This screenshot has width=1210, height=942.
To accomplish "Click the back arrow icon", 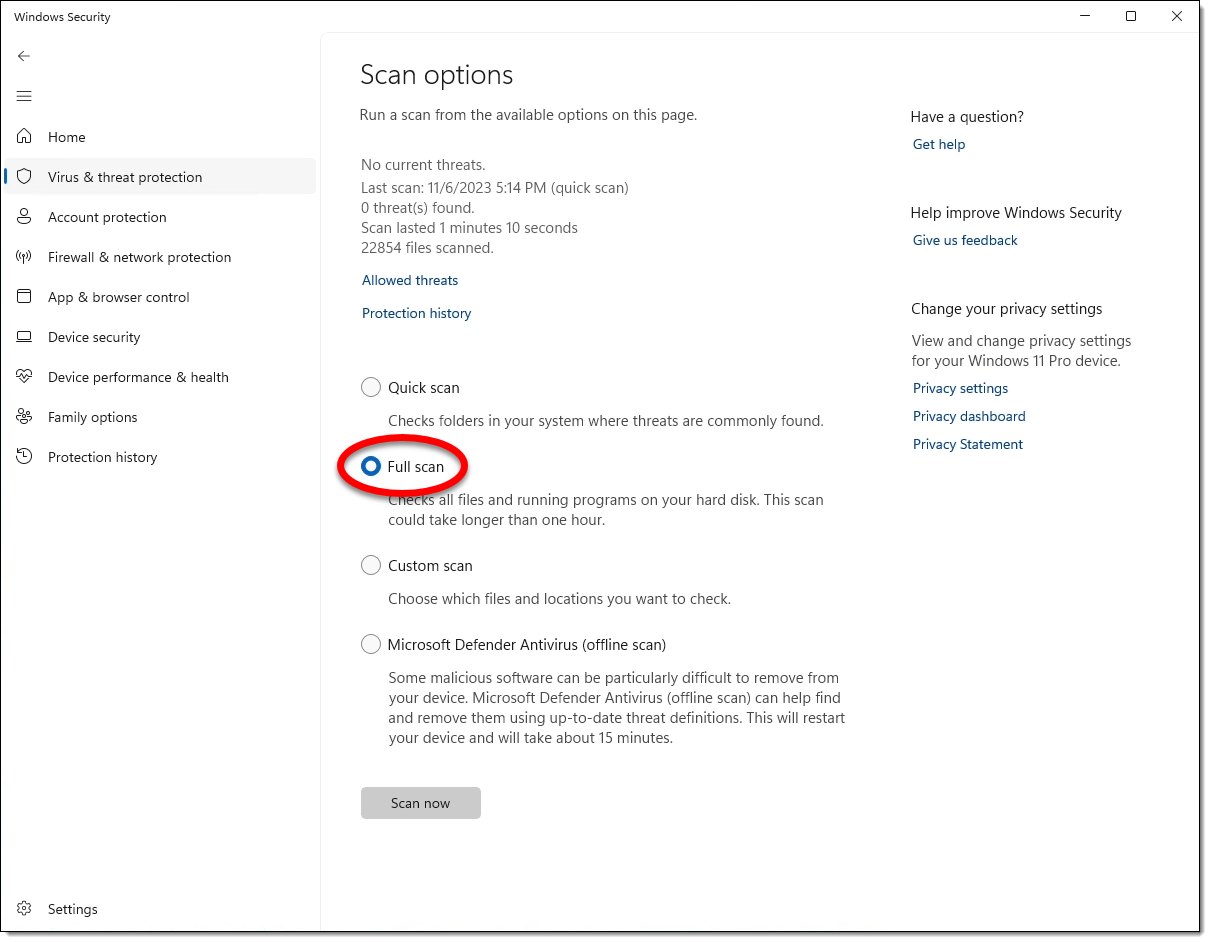I will click(x=24, y=56).
